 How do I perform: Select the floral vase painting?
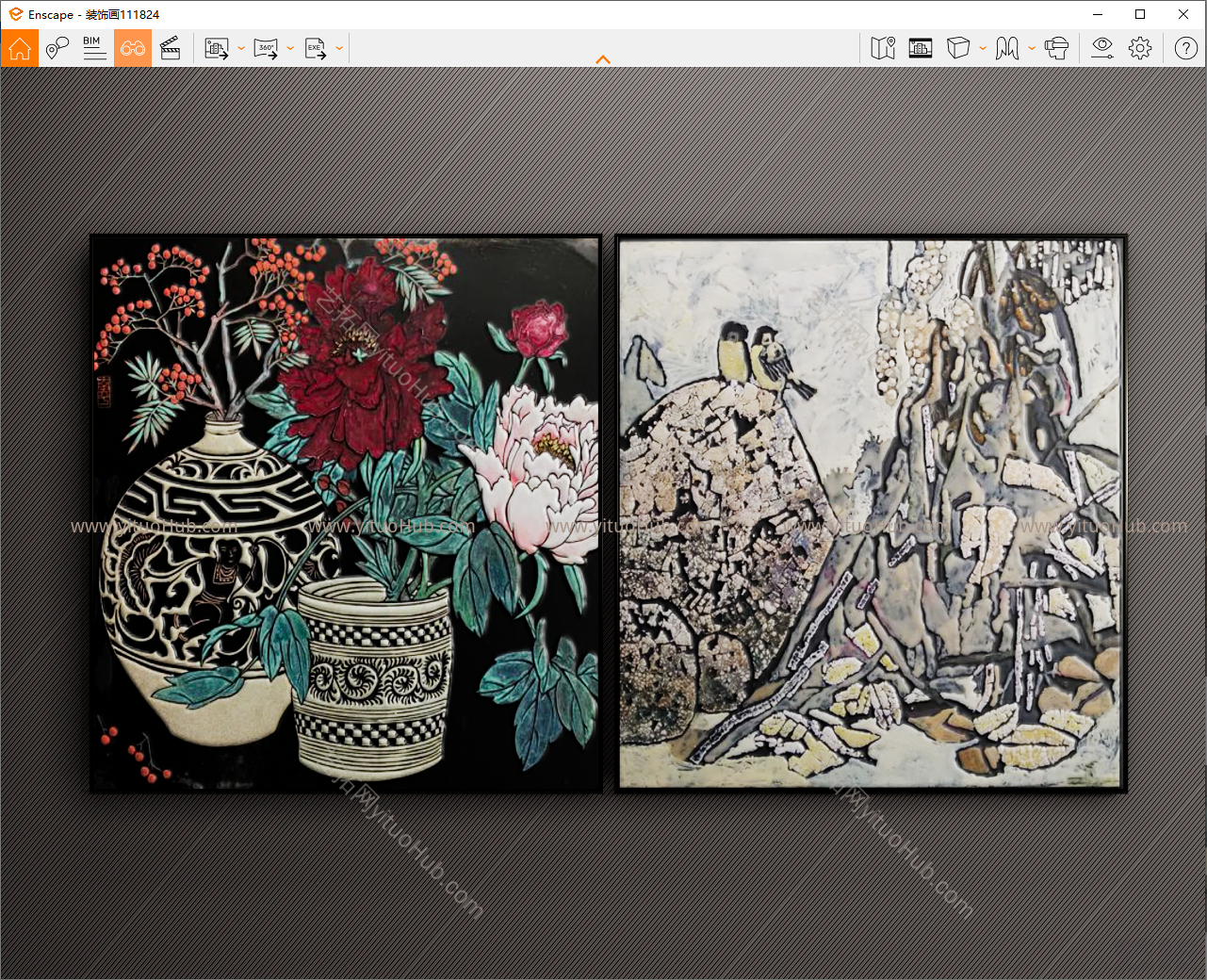tap(346, 514)
